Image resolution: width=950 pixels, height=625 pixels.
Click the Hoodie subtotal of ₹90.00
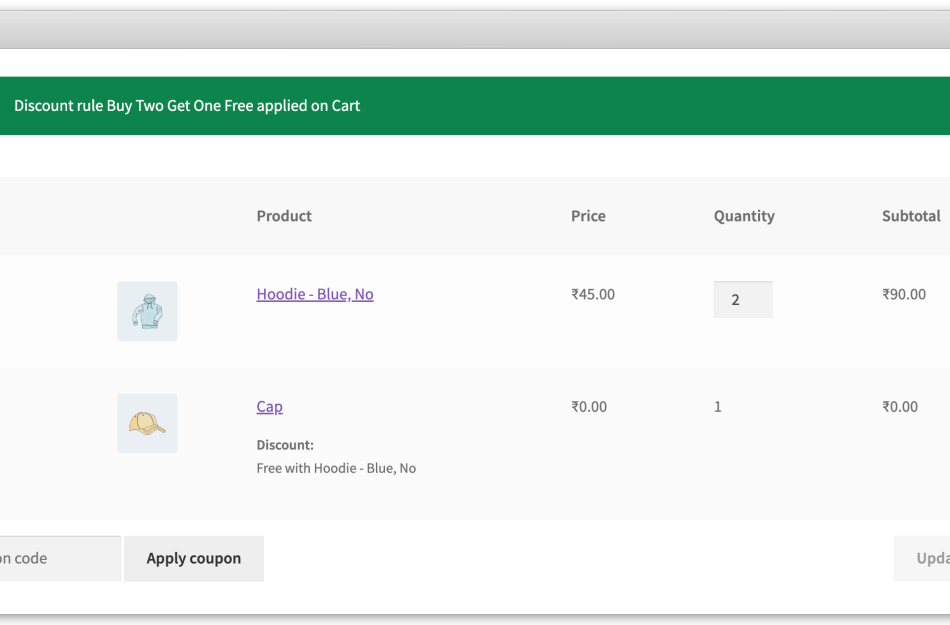(903, 294)
